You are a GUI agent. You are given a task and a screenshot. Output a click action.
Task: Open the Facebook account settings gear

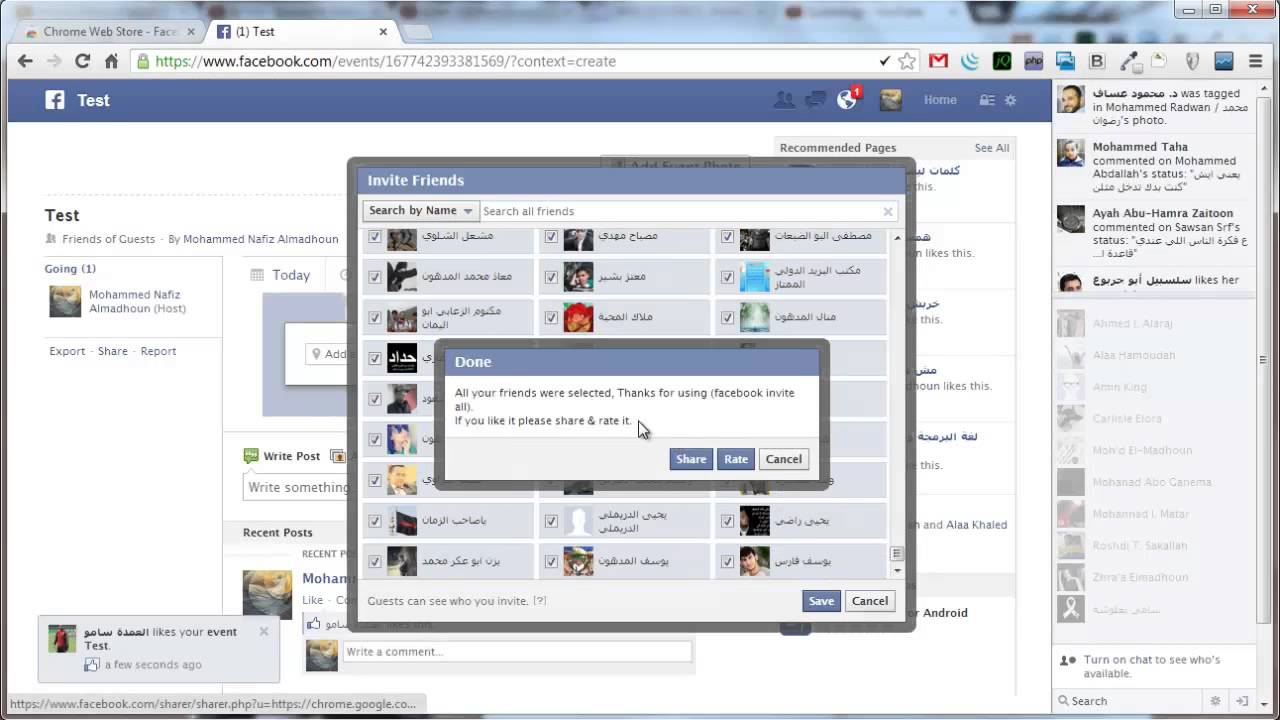[x=1011, y=100]
